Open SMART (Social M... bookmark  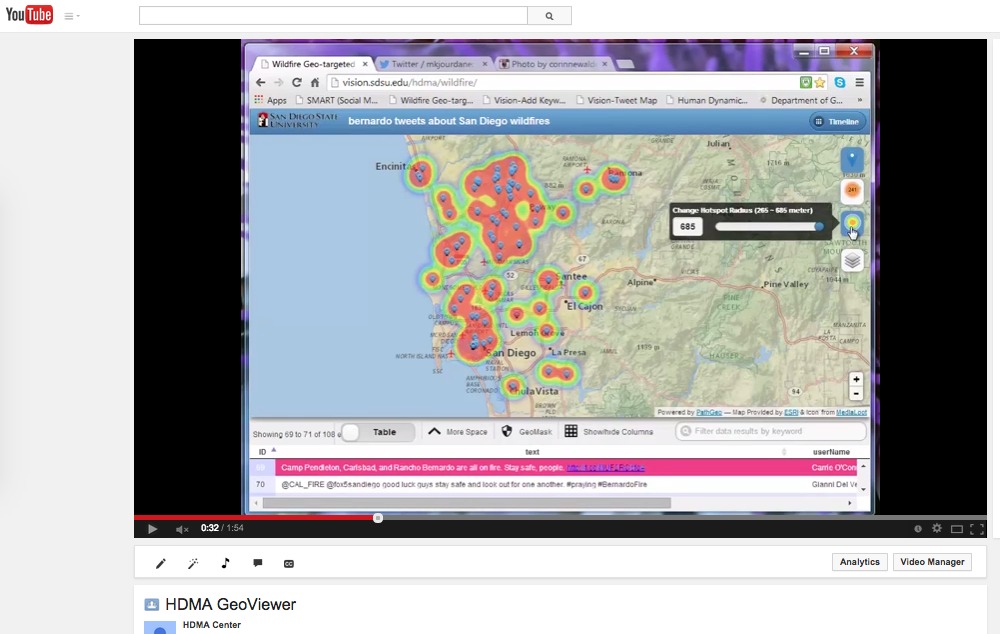coord(337,100)
